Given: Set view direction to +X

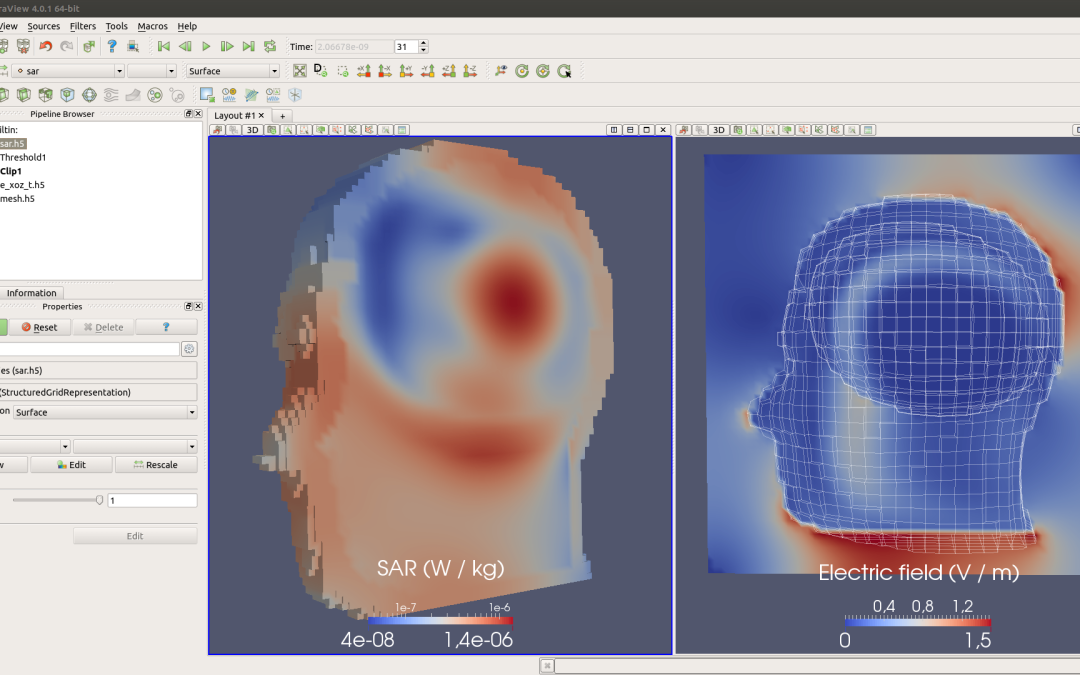Looking at the screenshot, I should tap(363, 71).
